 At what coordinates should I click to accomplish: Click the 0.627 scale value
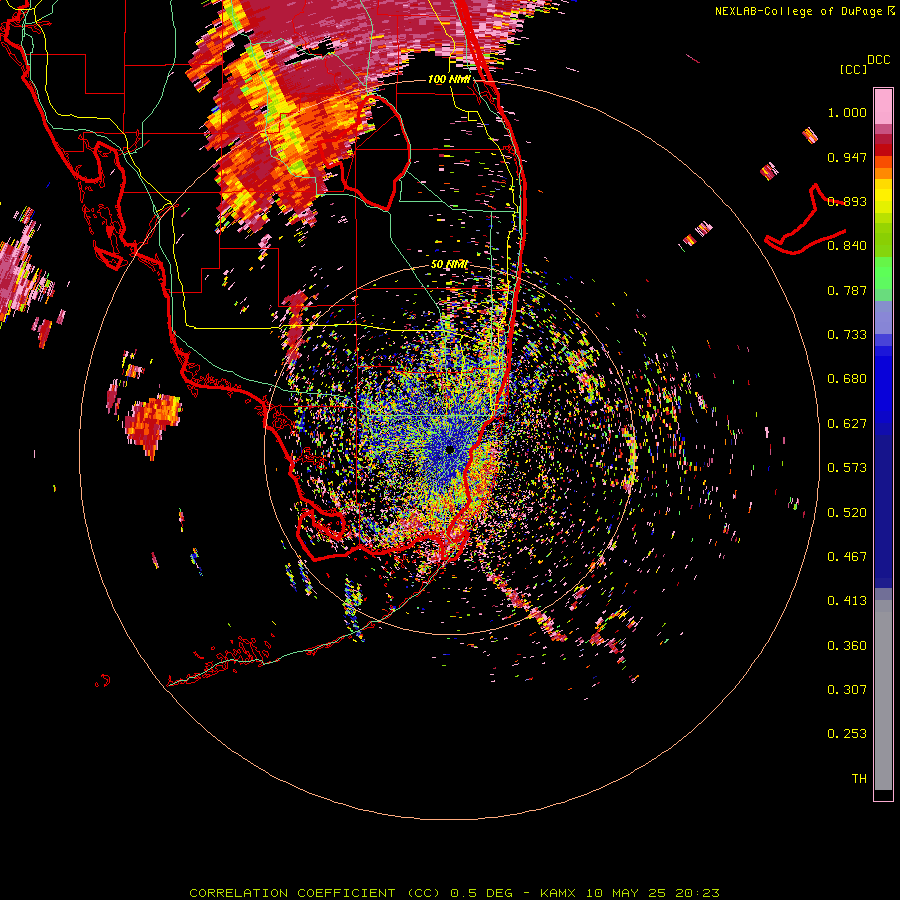(x=847, y=424)
